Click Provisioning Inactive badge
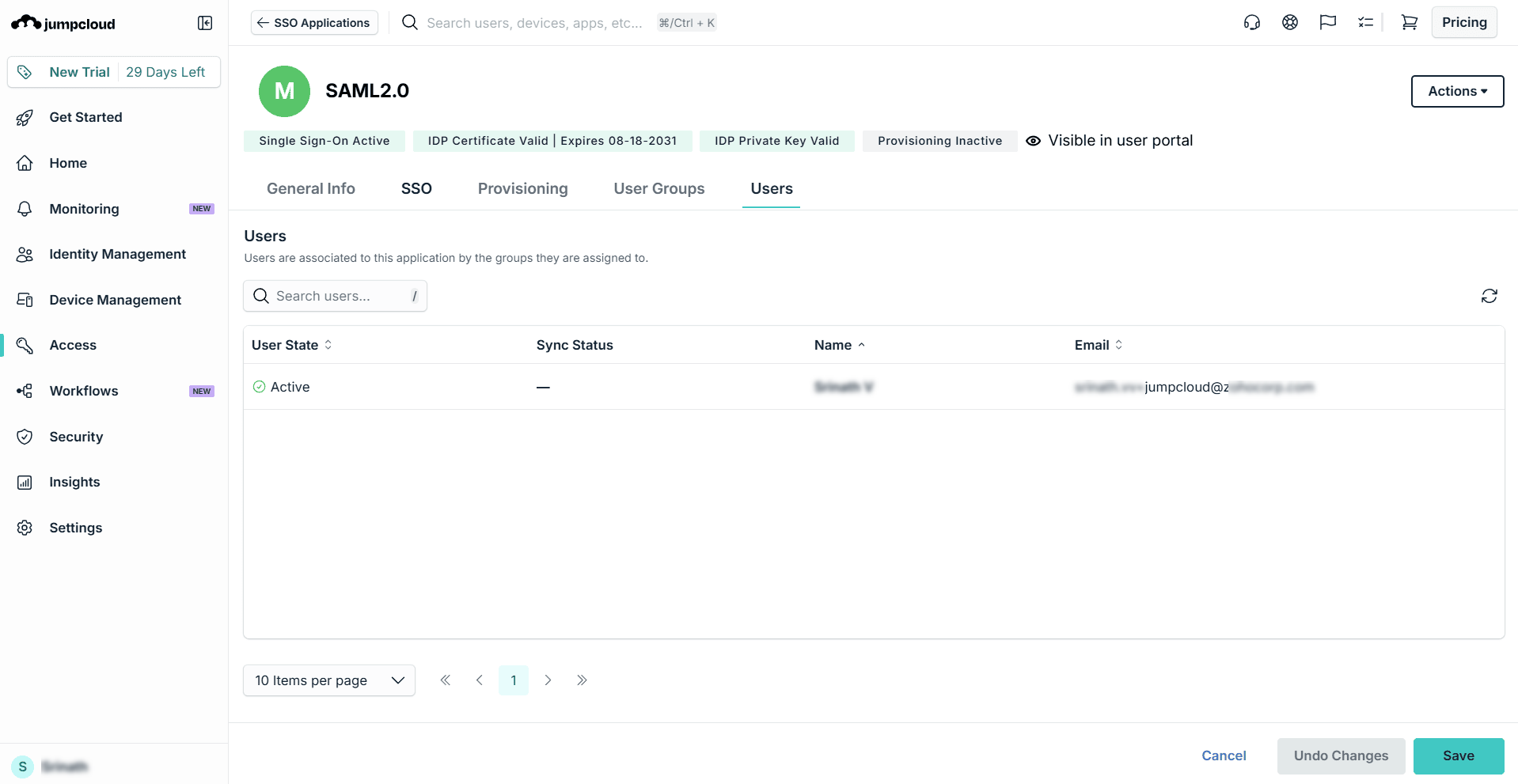This screenshot has width=1518, height=784. click(940, 141)
